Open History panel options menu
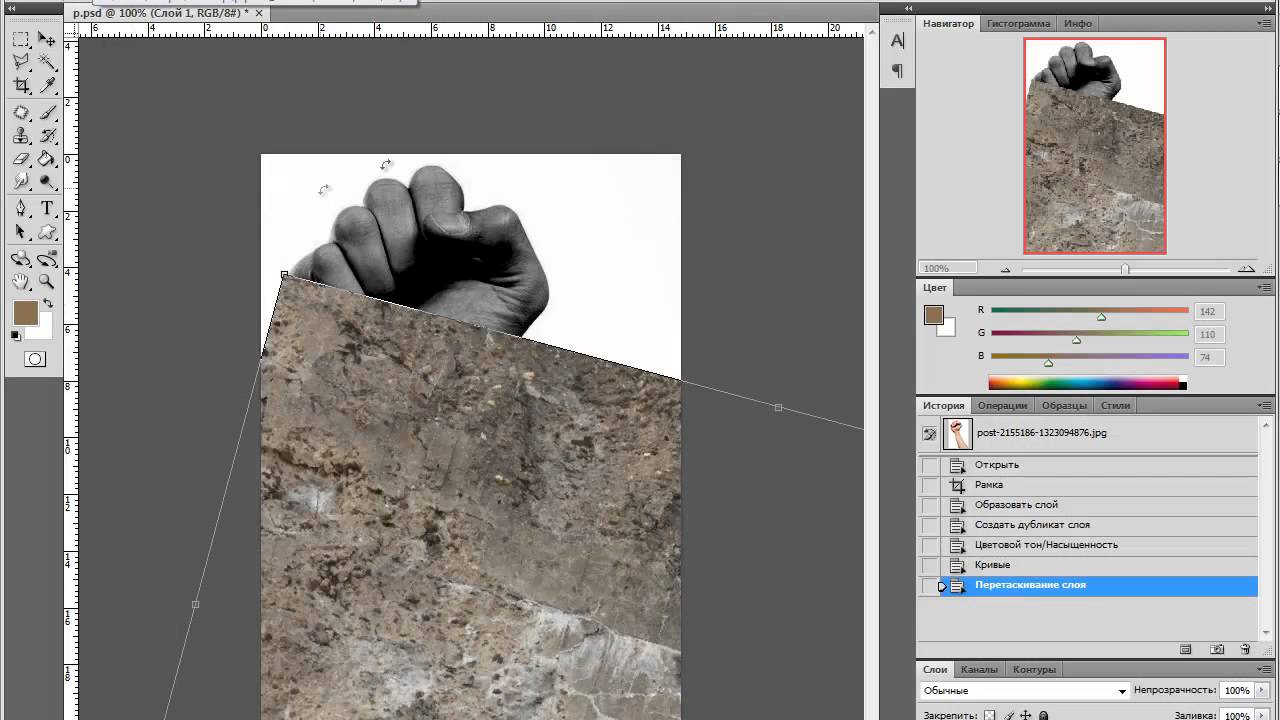1280x720 pixels. [1266, 405]
